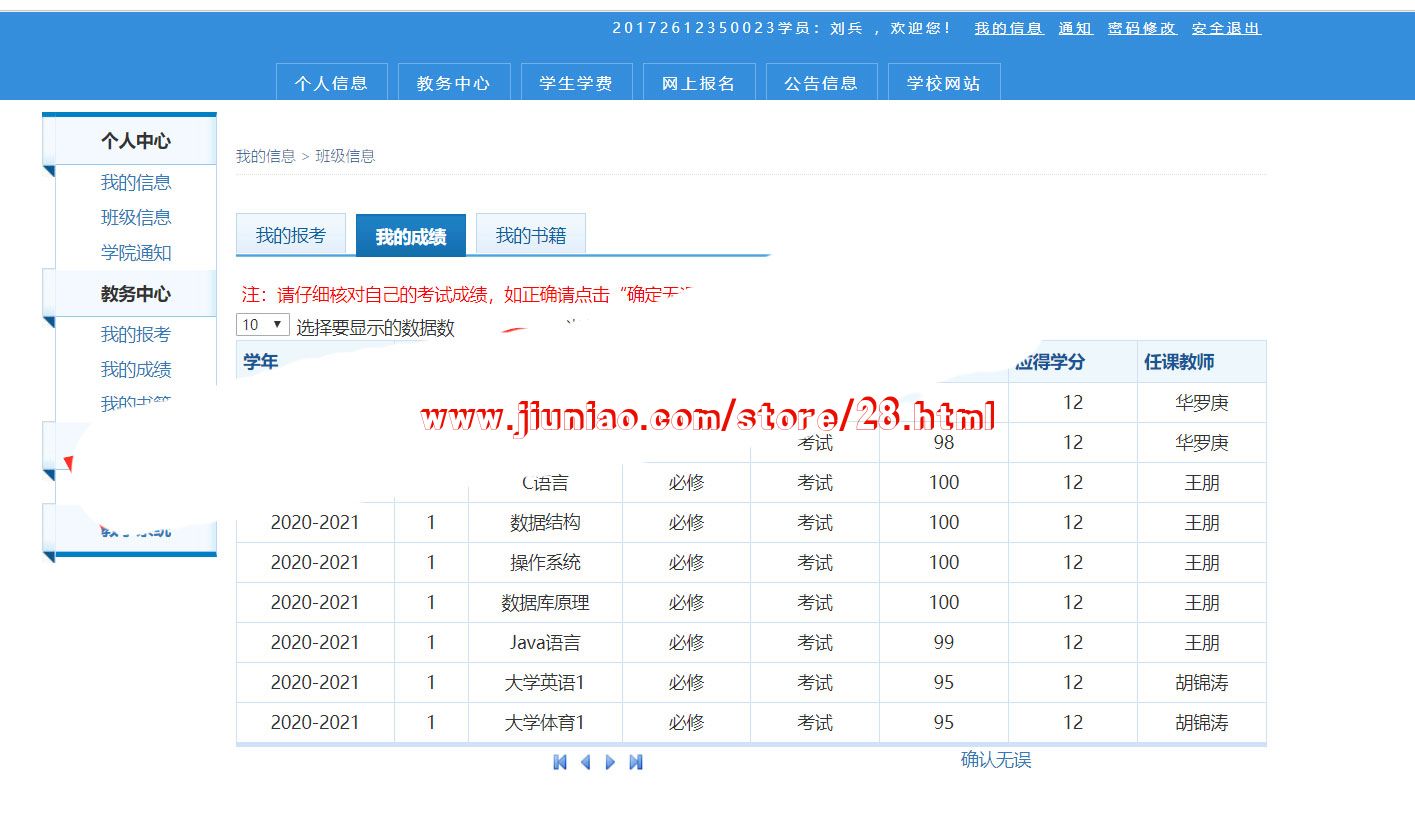Visit 学校网站 from navigation bar
Screen dimensions: 1415x836
pyautogui.click(x=943, y=83)
